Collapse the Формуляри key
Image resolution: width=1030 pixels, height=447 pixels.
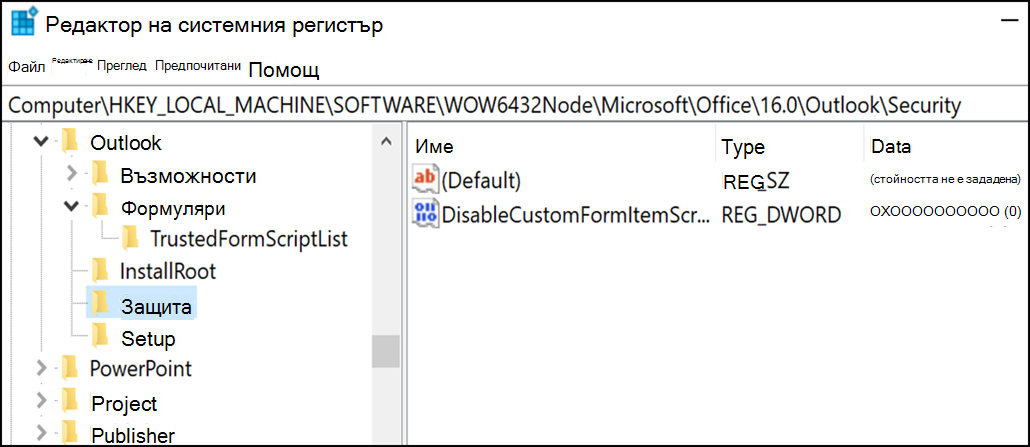click(x=72, y=207)
